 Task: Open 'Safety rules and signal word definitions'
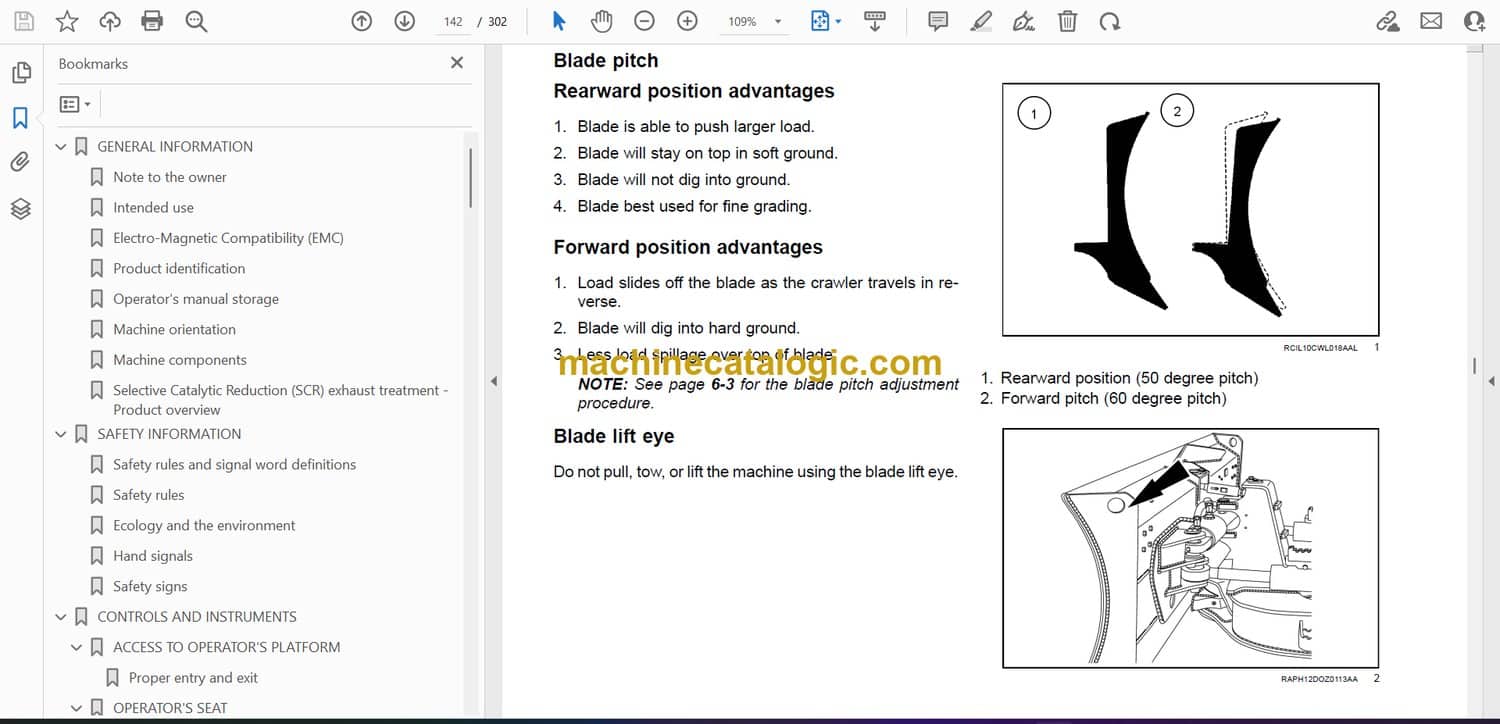(x=234, y=464)
